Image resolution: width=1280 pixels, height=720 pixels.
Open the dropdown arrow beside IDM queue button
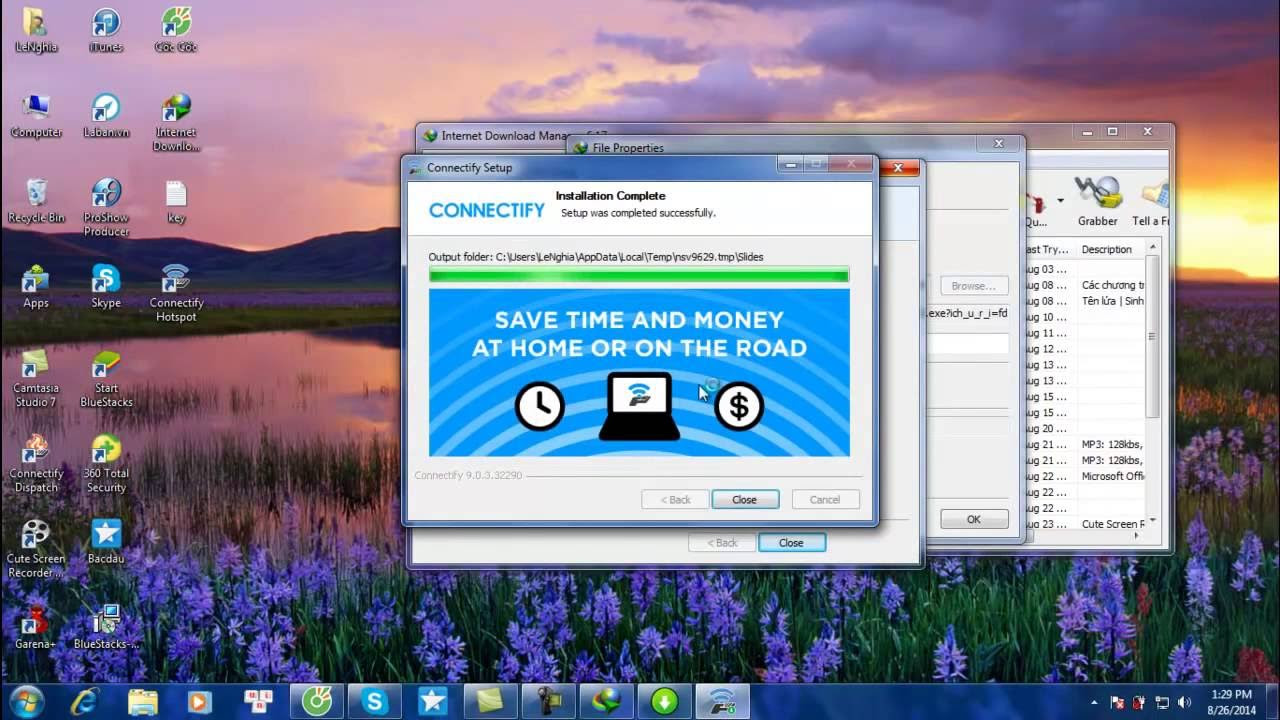click(1060, 201)
